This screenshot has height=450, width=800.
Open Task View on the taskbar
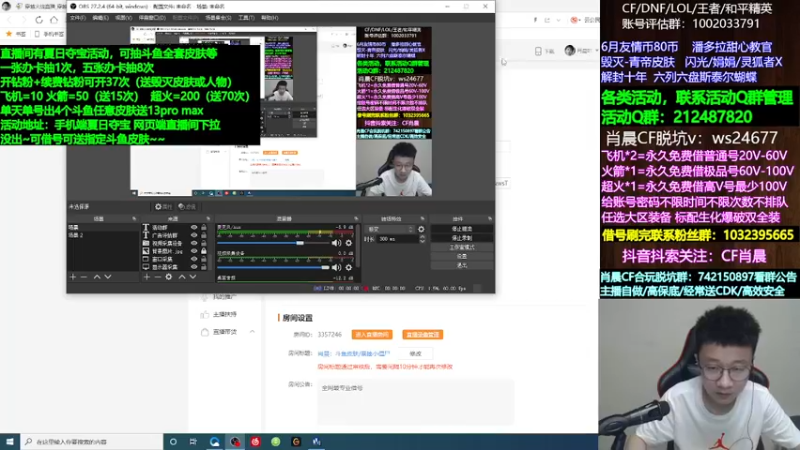pos(193,441)
